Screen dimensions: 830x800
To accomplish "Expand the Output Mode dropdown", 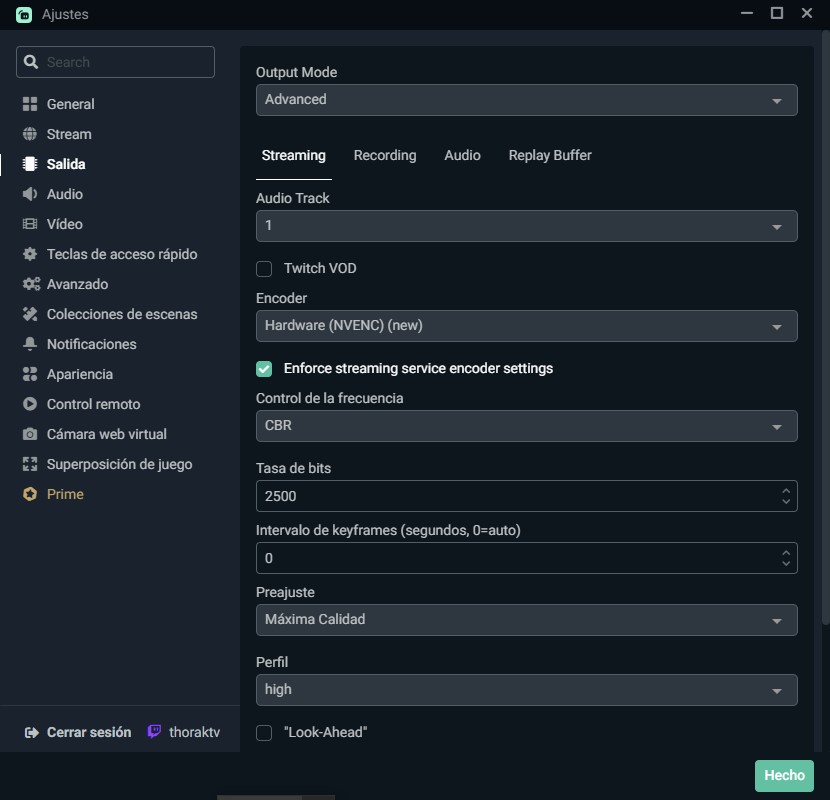I will coord(526,100).
